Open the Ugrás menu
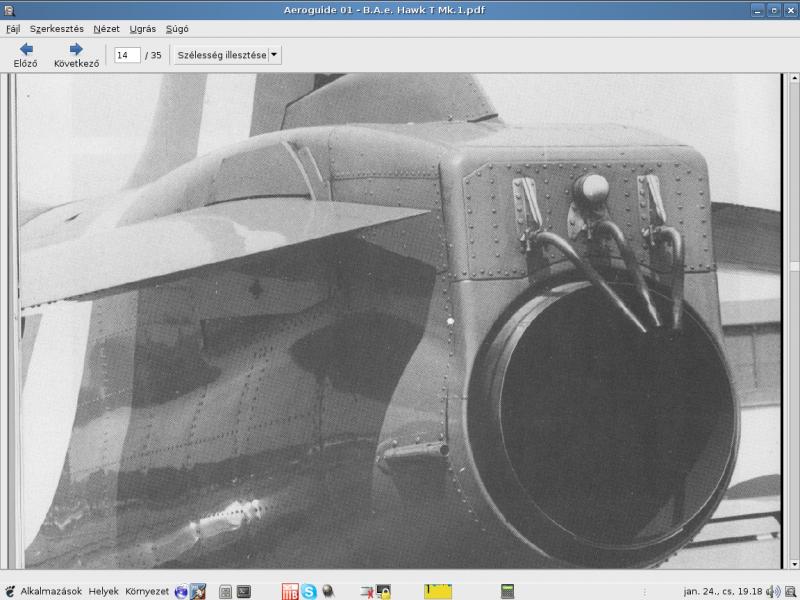The width and height of the screenshot is (800, 600). tap(143, 29)
